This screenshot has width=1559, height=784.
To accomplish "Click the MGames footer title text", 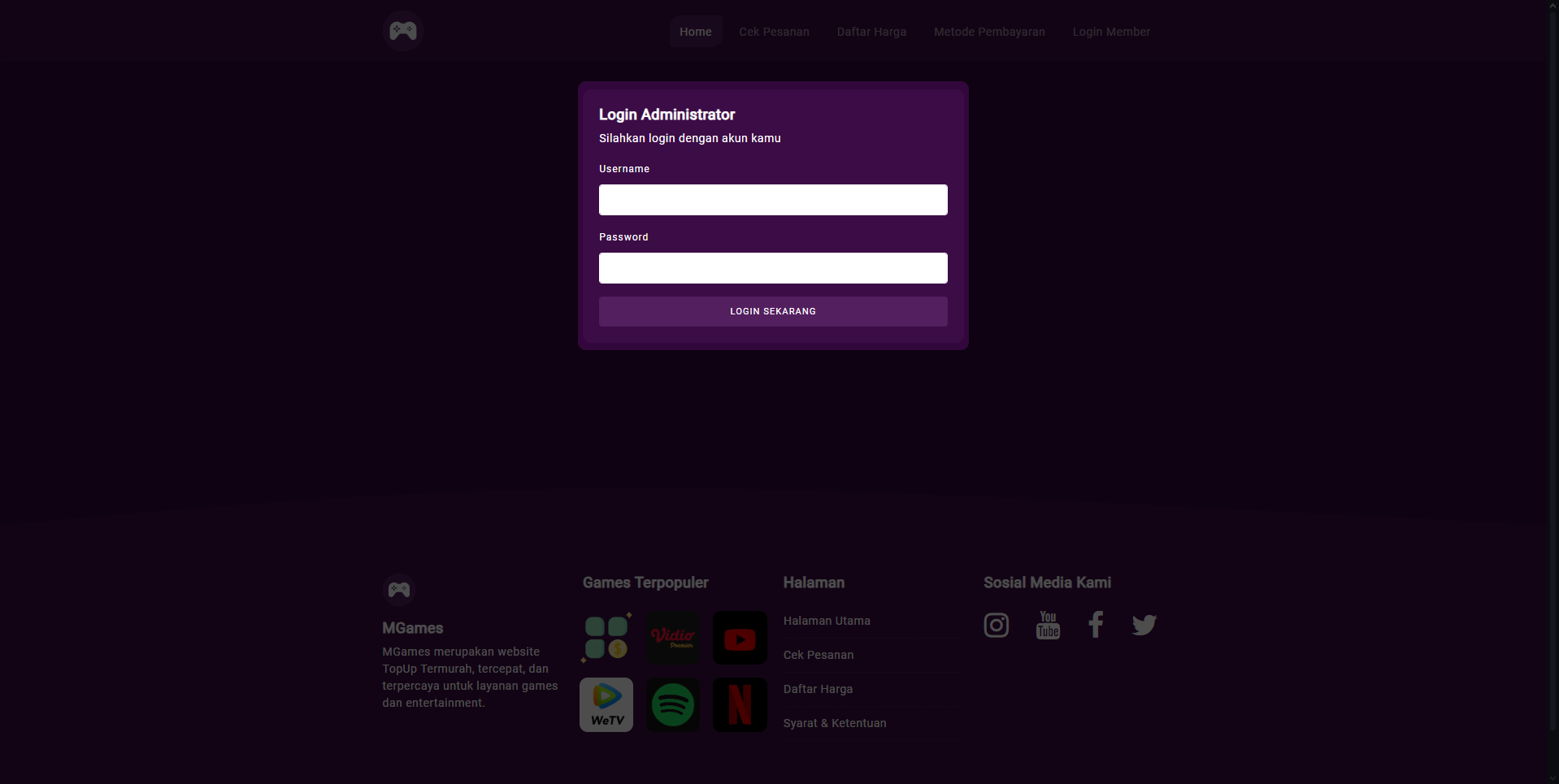I will (413, 628).
